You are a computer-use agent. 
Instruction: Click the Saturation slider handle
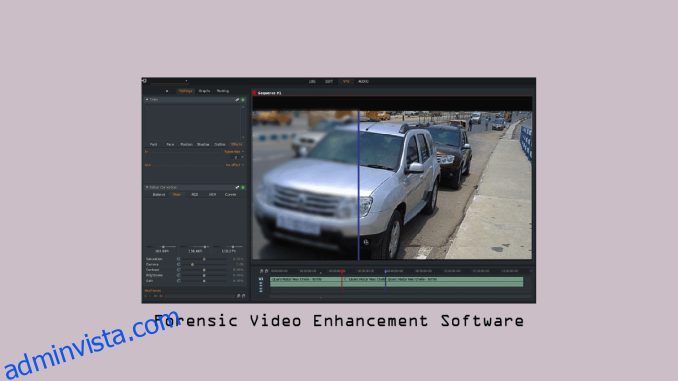204,259
